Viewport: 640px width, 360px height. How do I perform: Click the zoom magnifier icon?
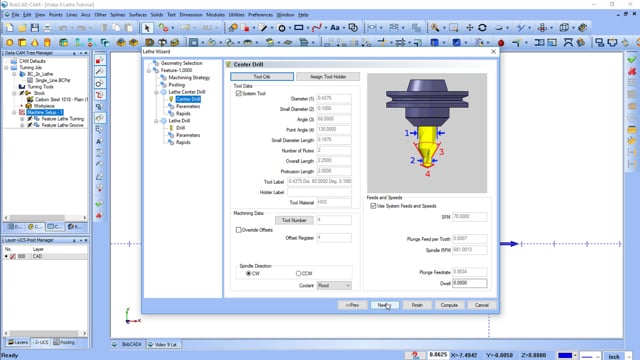(435, 28)
